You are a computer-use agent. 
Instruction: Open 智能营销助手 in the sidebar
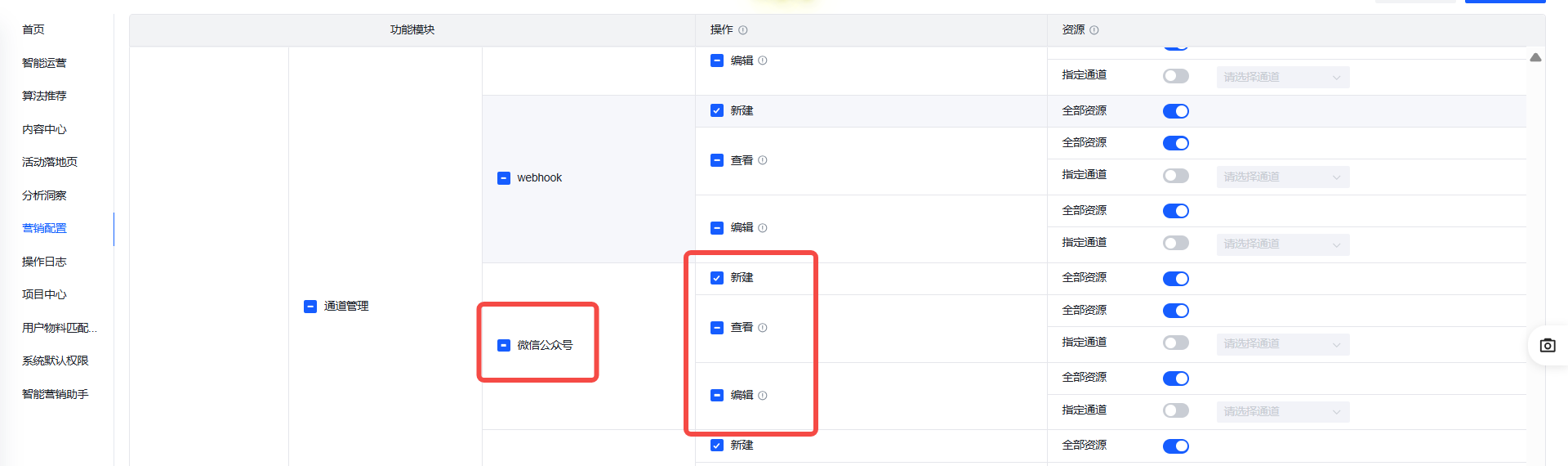[56, 394]
